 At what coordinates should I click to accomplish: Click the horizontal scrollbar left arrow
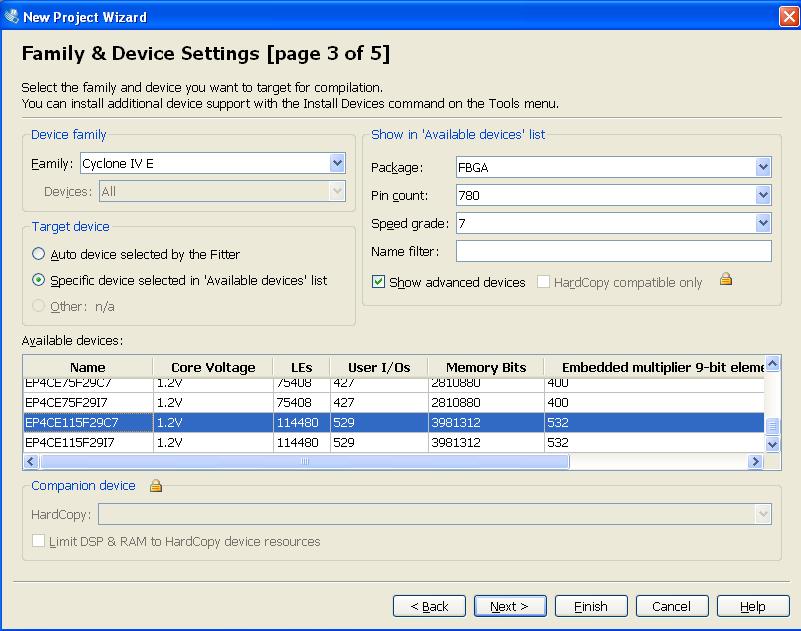(x=31, y=461)
